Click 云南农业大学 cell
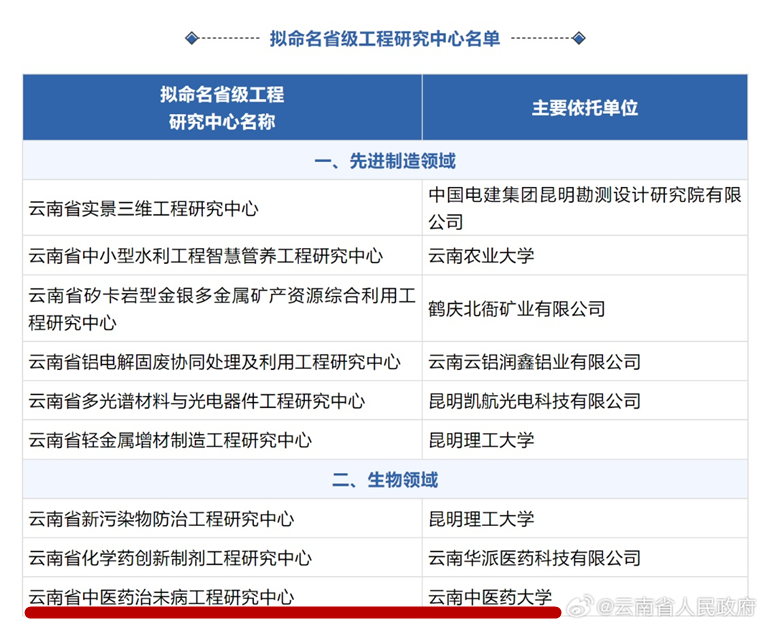Image resolution: width=763 pixels, height=625 pixels. click(x=585, y=256)
